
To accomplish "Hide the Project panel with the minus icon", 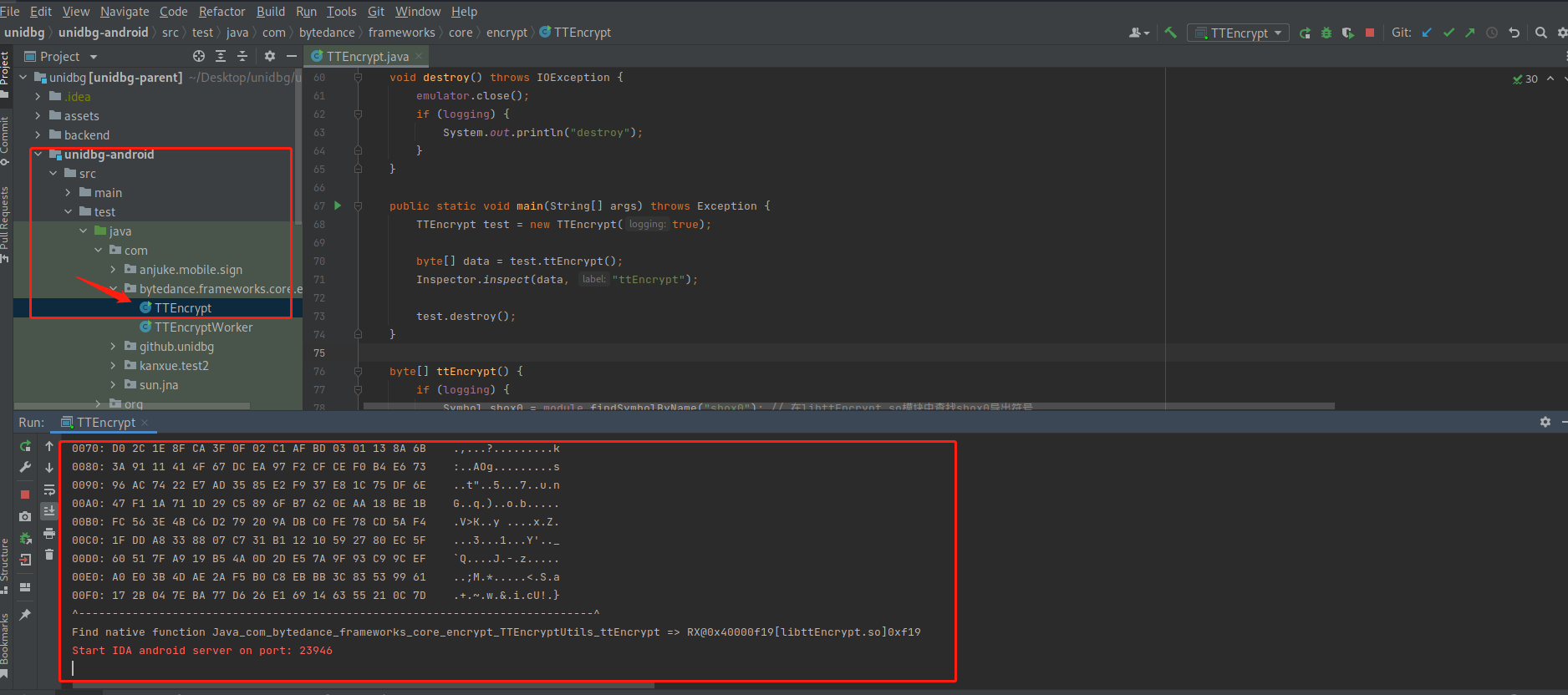I will (x=291, y=56).
